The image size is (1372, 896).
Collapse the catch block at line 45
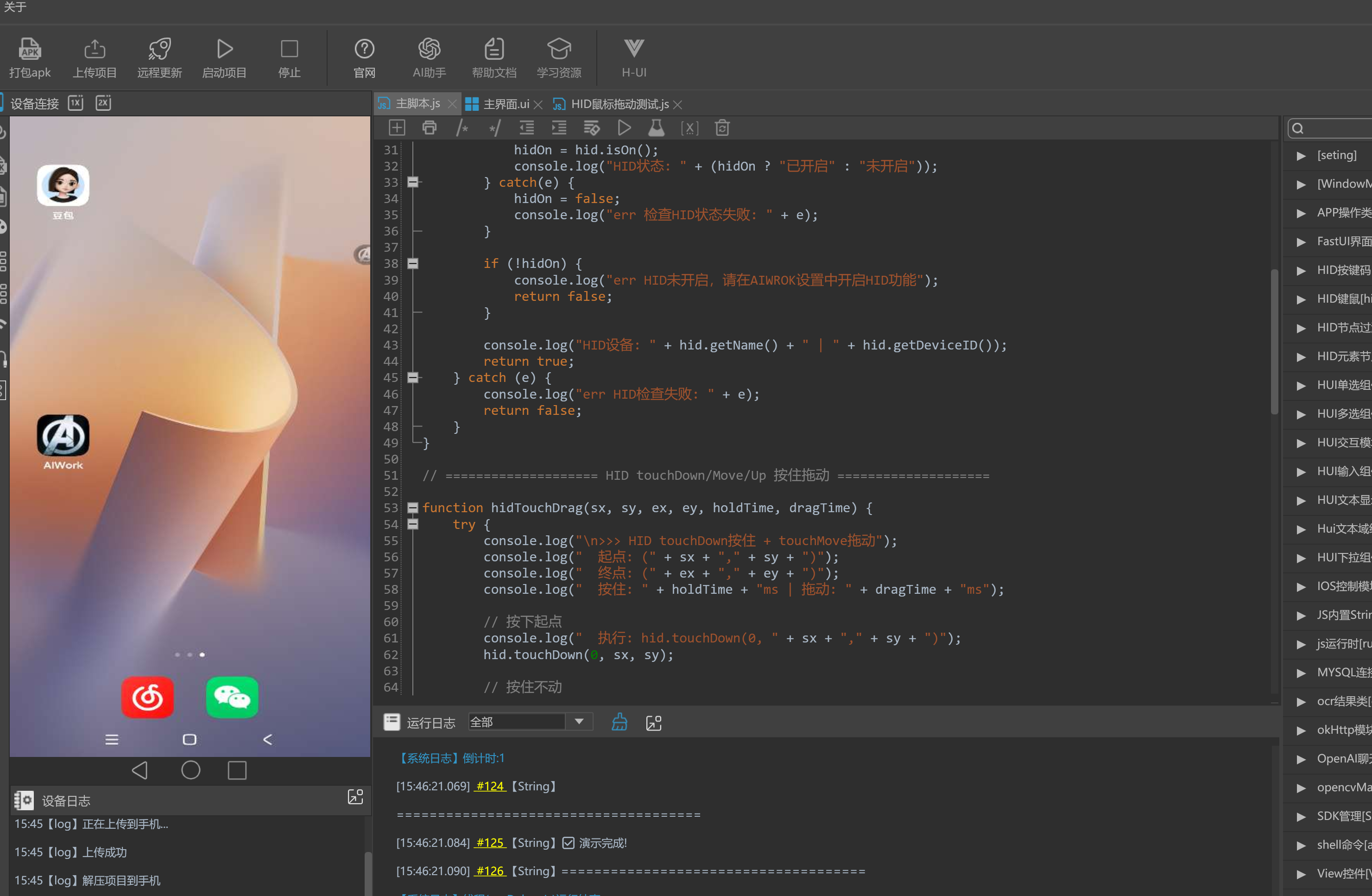(413, 378)
